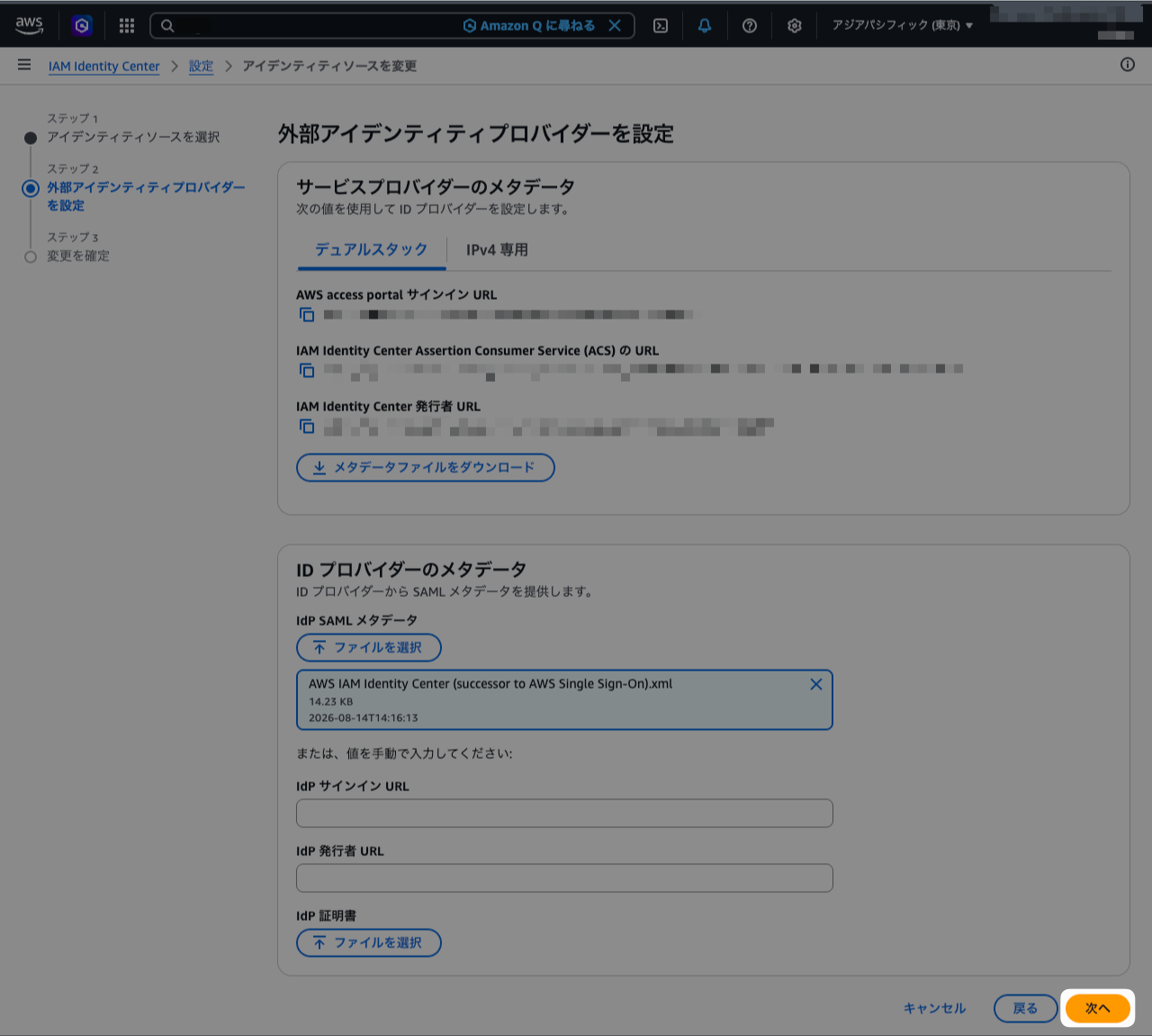Click ファイルを選択 under IdP 証明書

(x=369, y=942)
